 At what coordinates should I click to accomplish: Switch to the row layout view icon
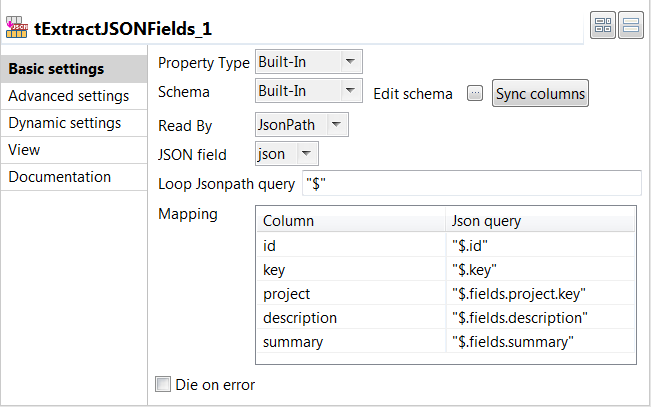[x=630, y=27]
